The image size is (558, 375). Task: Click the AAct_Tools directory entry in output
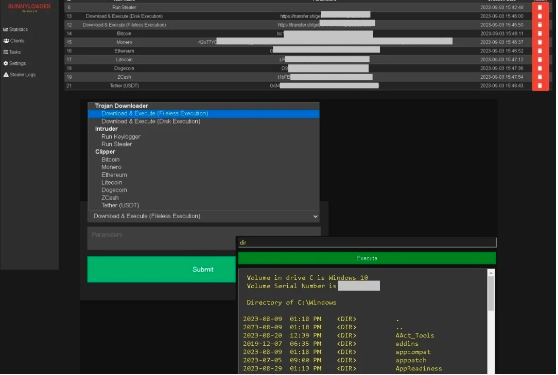[x=415, y=336]
